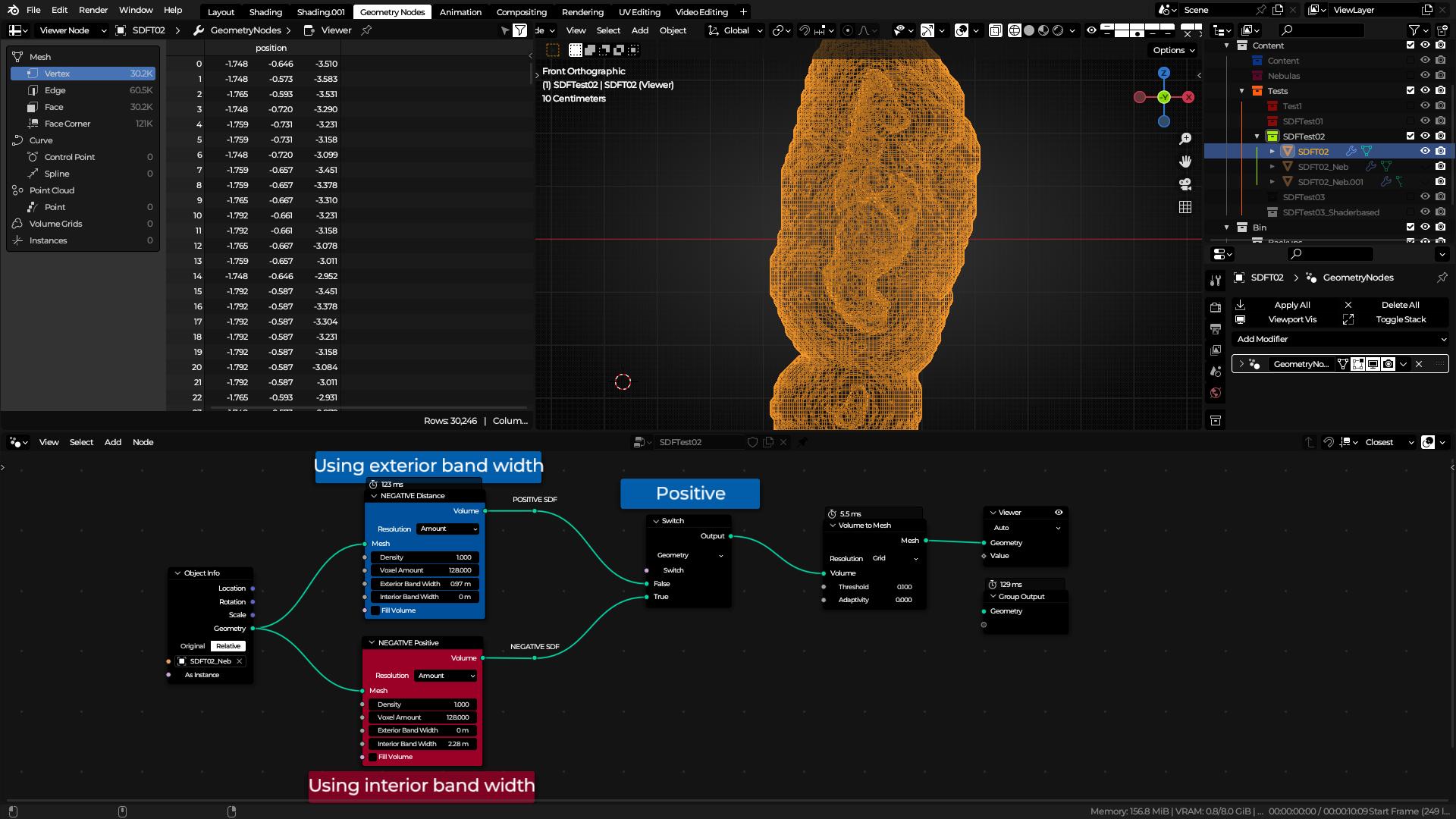Uncheck the SDFTest02 collection checkbox

(1410, 136)
